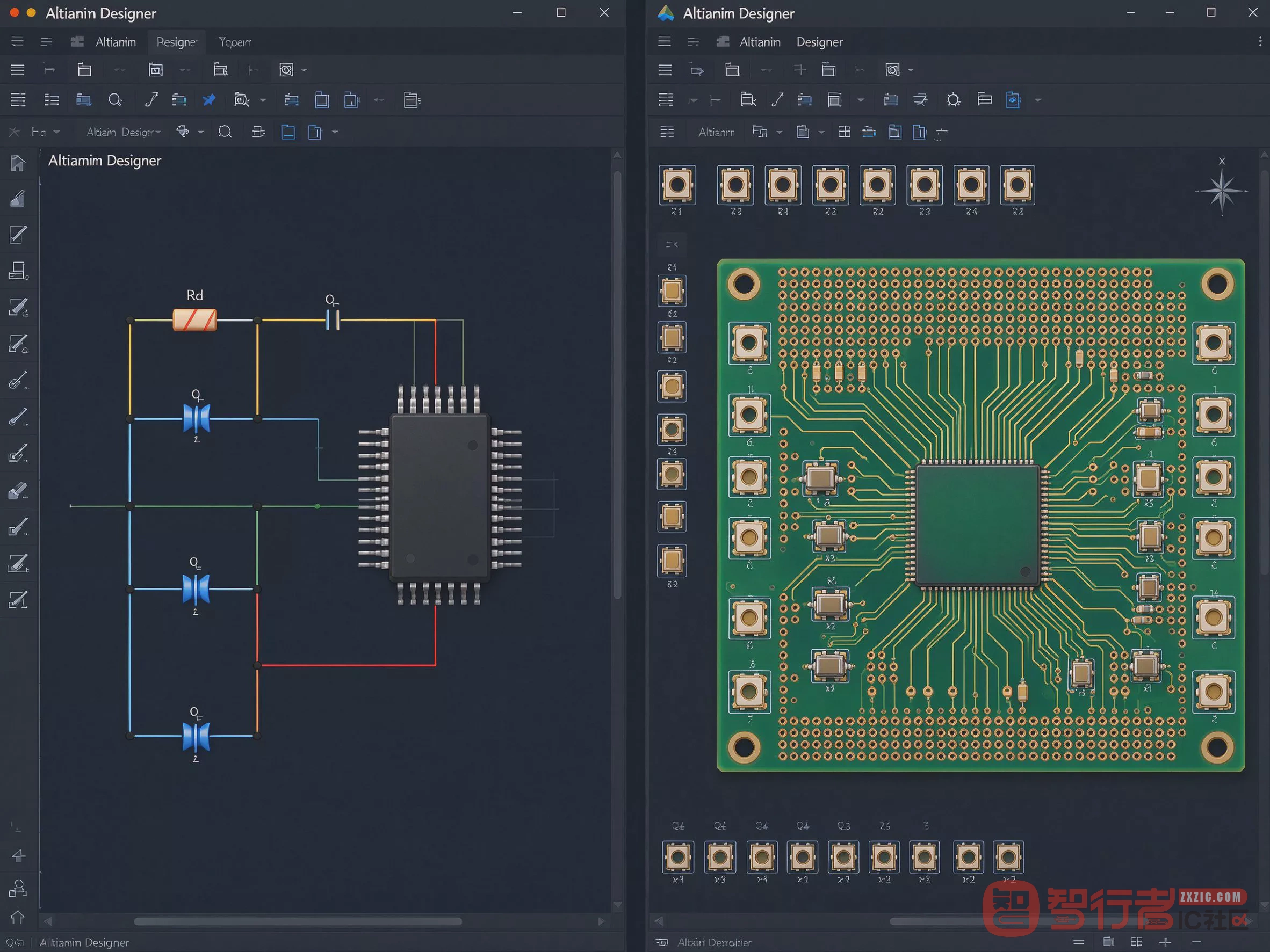
Task: Open dropdown beside target icon in right top toolbar
Action: tap(911, 70)
